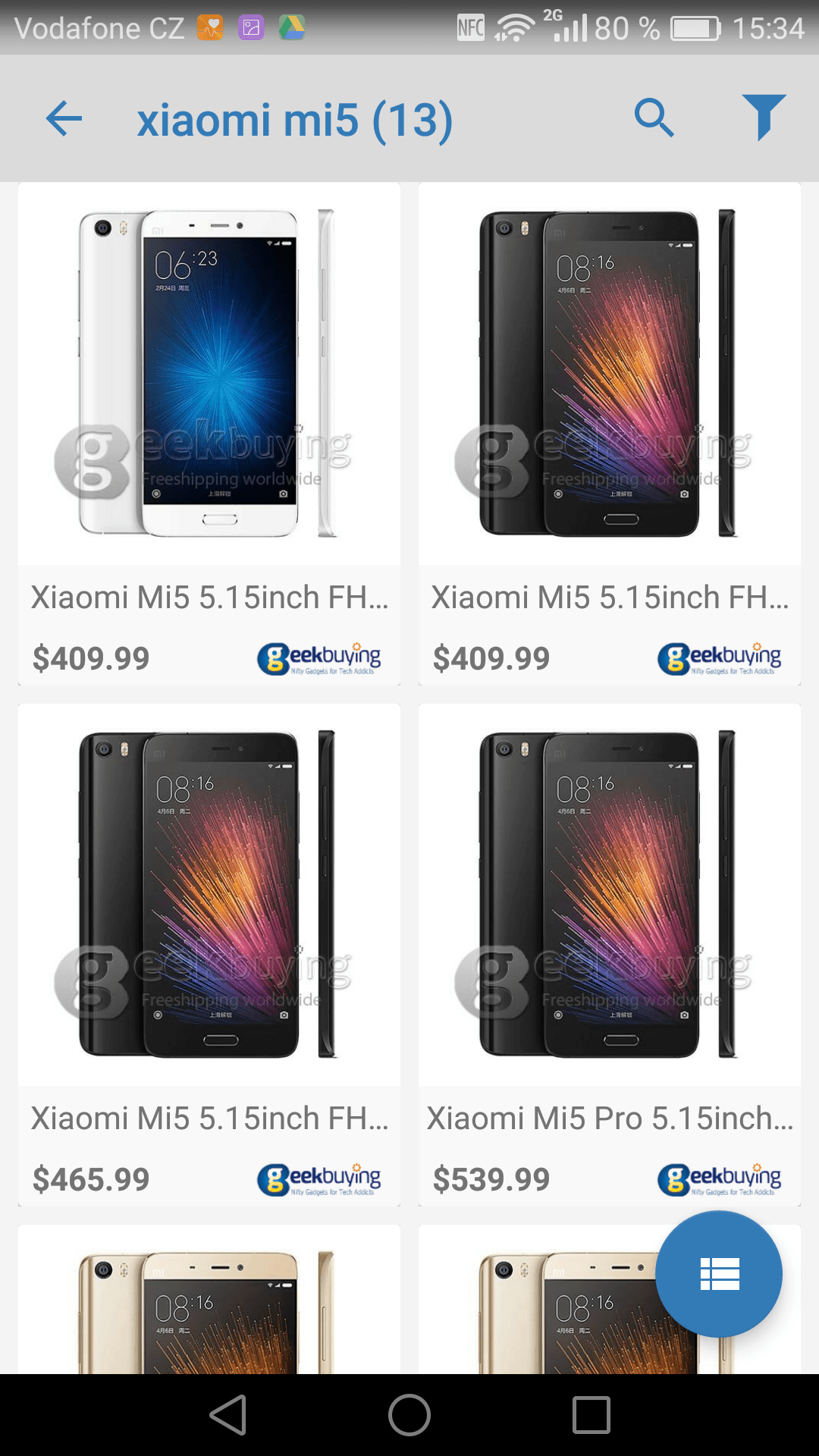Screen dimensions: 819x1456
Task: Open the bottom-left gold Mi5 image
Action: tap(209, 1299)
